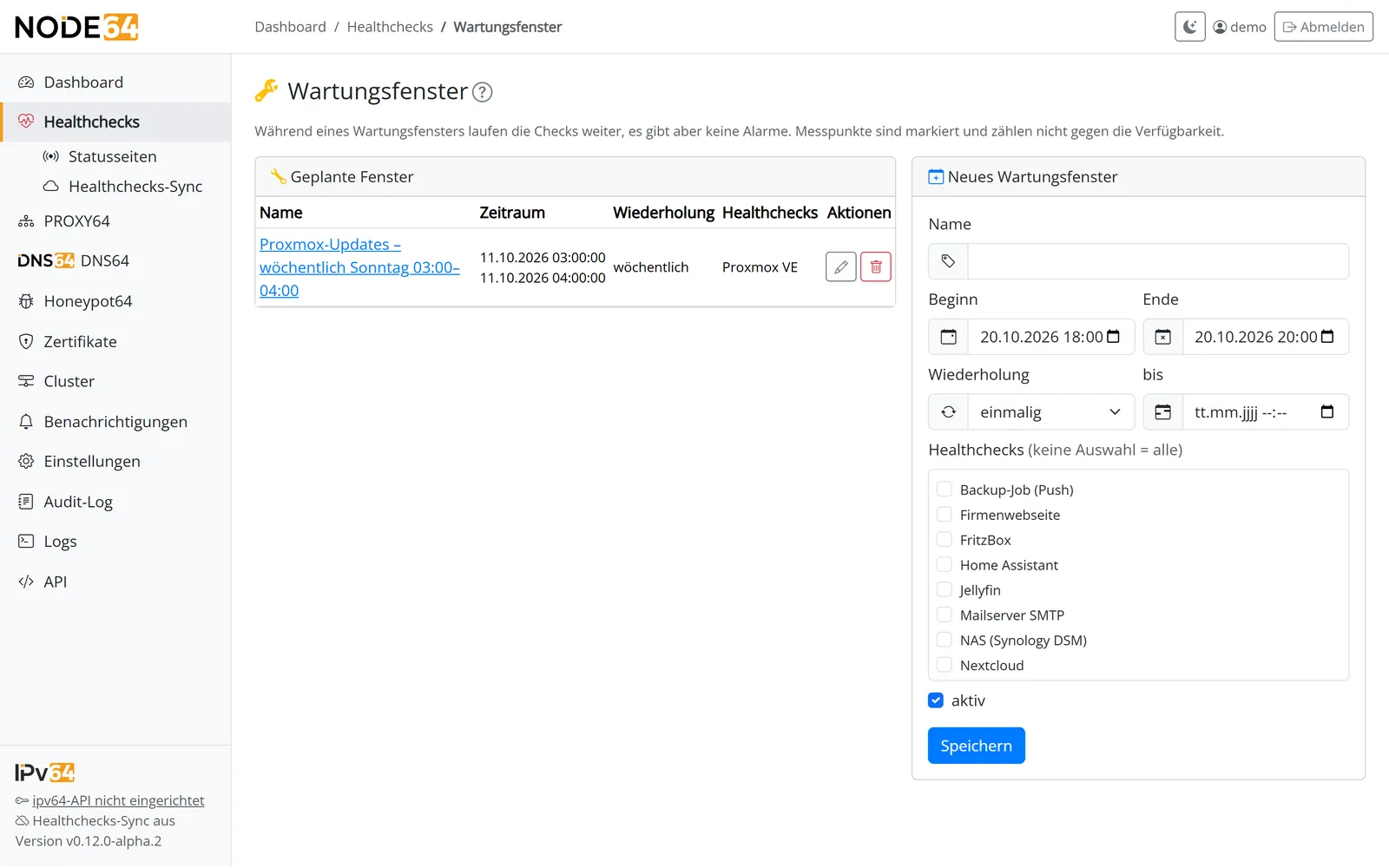Open Honeypot64 section
Viewport: 1389px width, 868px height.
[115, 301]
